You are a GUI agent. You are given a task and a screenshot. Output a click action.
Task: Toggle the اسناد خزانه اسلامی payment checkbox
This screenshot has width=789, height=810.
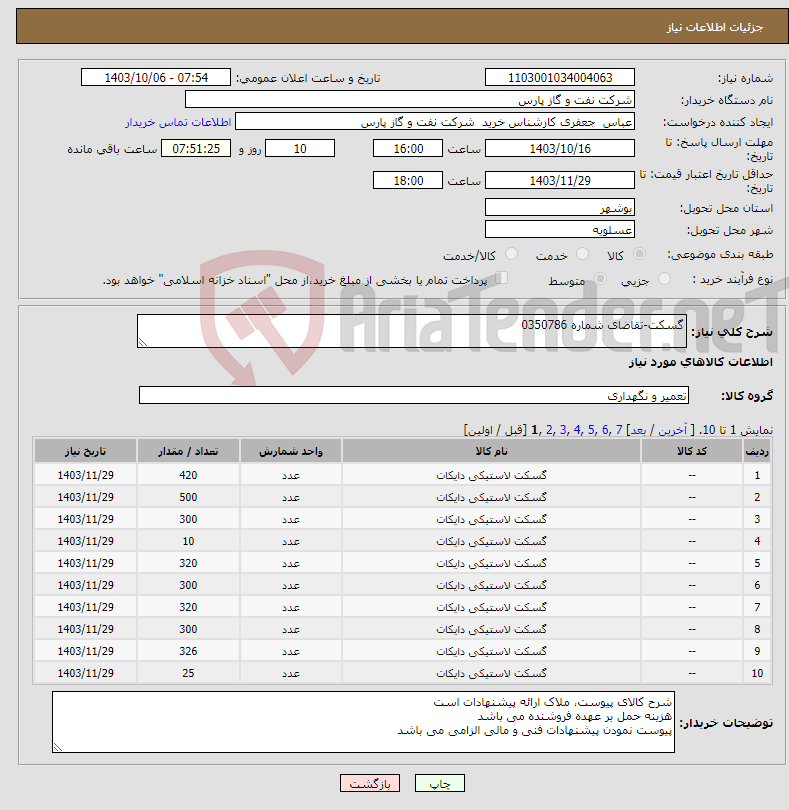click(x=501, y=278)
